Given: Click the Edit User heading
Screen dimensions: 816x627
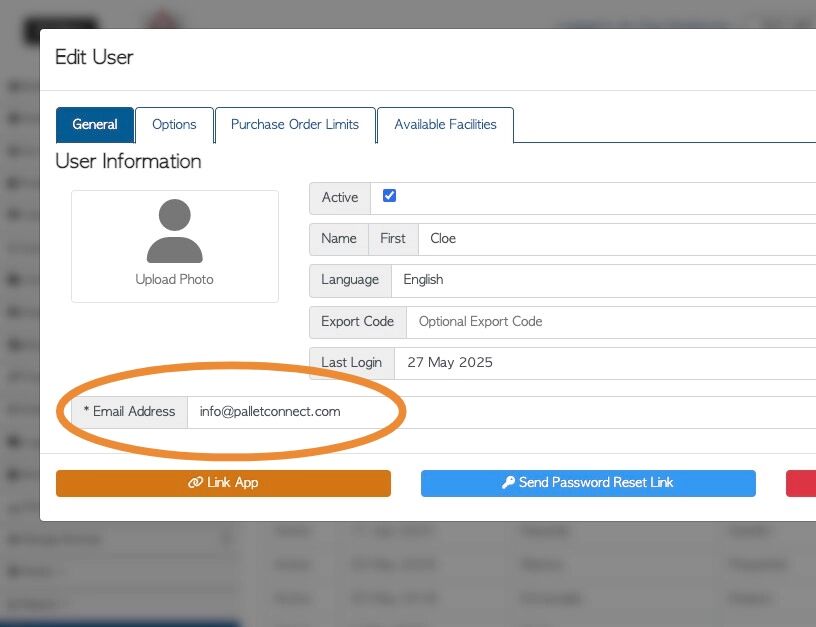Looking at the screenshot, I should pyautogui.click(x=94, y=57).
